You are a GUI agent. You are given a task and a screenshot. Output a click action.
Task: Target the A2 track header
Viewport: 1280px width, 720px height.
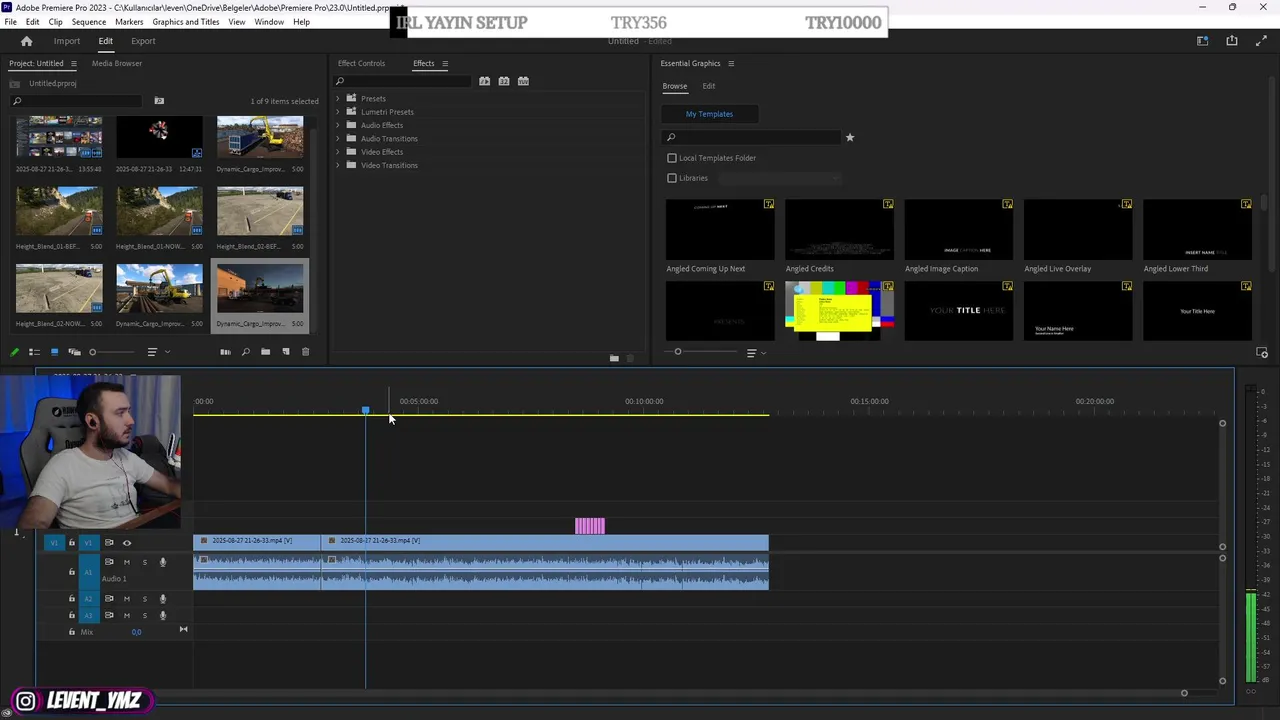tap(88, 599)
